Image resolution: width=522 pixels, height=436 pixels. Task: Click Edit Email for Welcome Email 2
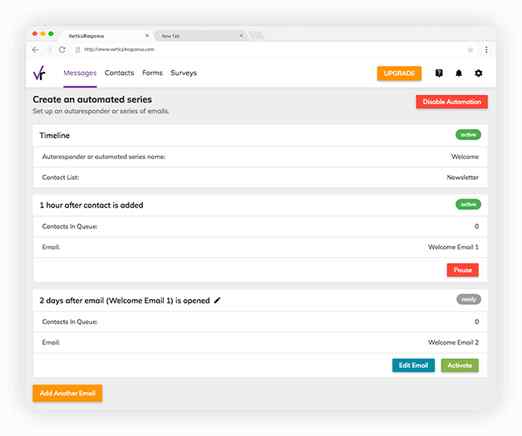[413, 365]
